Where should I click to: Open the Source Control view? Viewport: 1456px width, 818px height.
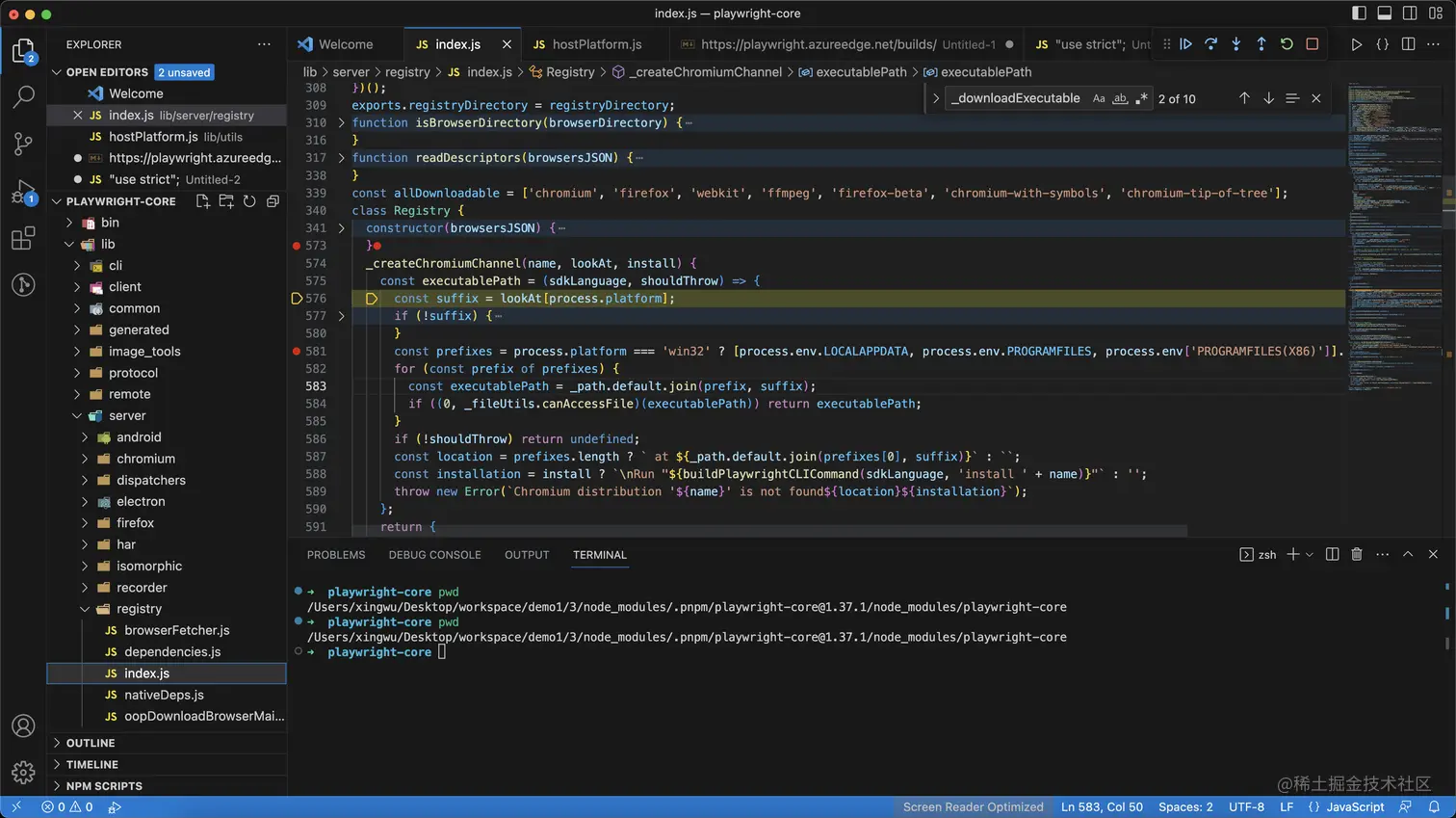(x=23, y=144)
